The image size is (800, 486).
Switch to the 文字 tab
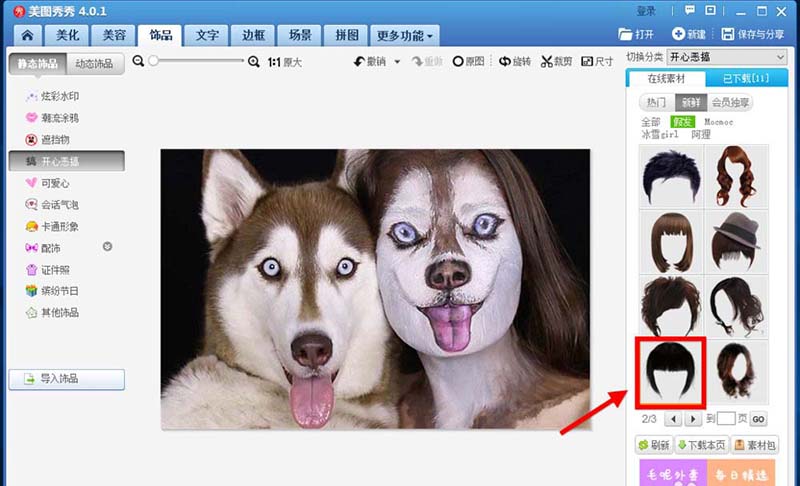click(x=207, y=35)
